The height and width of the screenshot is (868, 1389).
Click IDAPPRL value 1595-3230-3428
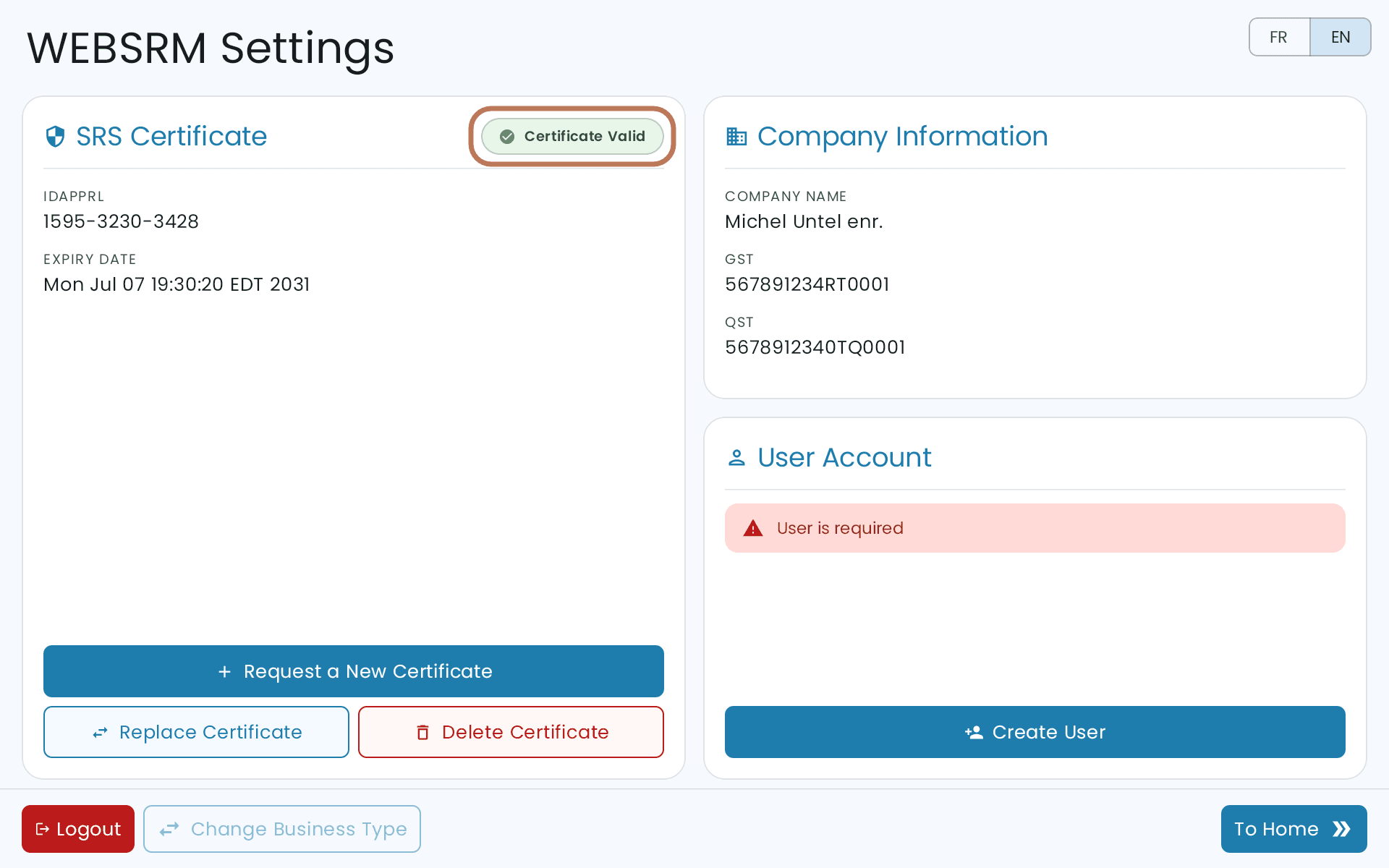[121, 221]
